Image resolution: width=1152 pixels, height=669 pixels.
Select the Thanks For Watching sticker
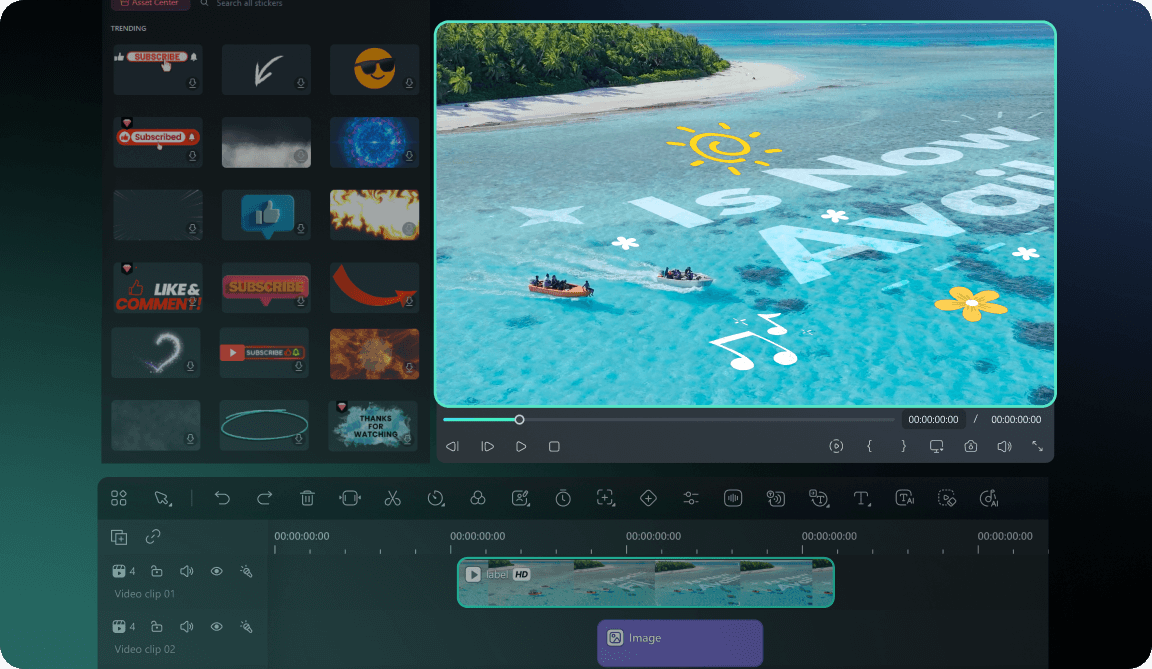pyautogui.click(x=373, y=425)
